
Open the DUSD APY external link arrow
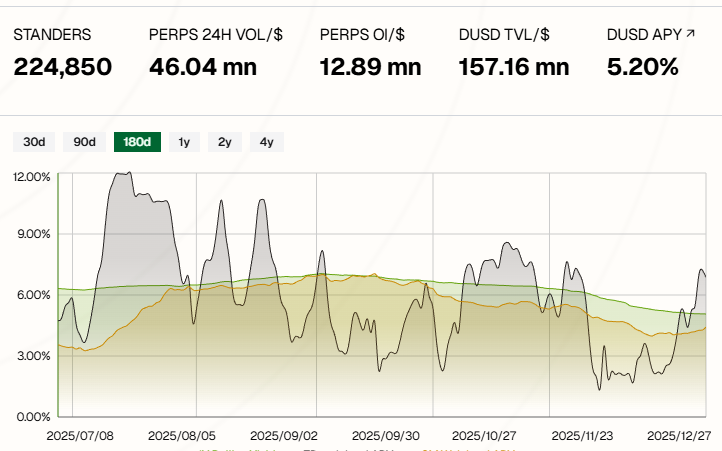(690, 33)
